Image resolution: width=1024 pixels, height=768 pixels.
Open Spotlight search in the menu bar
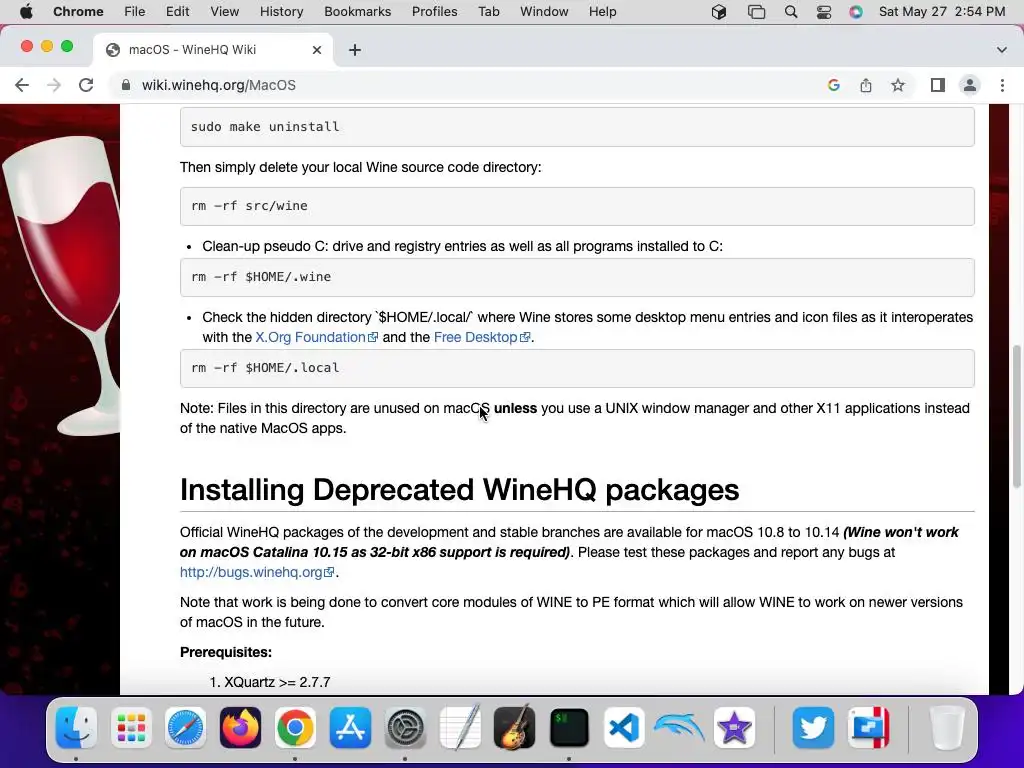point(791,12)
